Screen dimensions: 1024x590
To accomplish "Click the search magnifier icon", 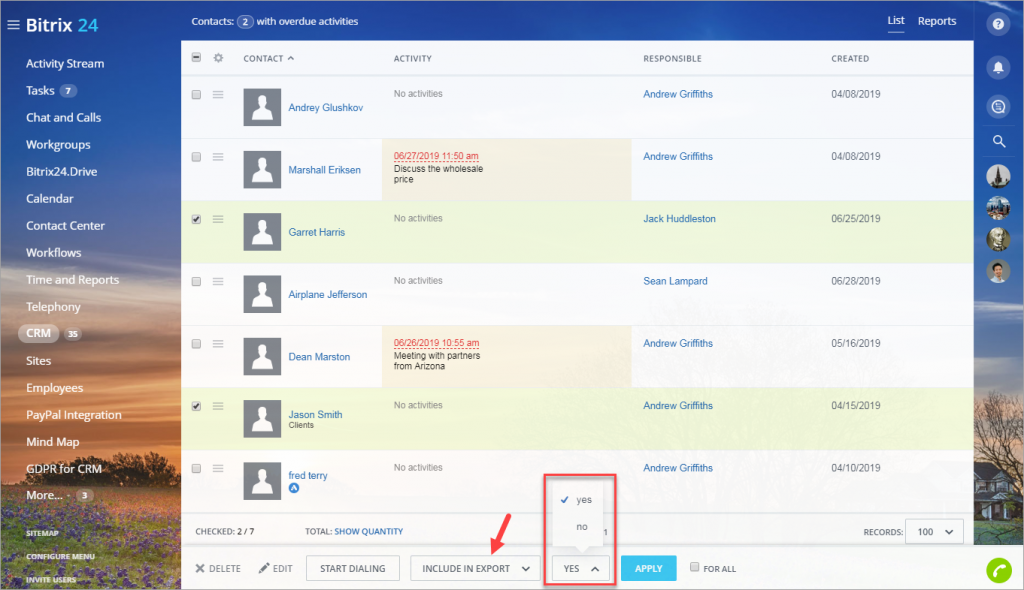I will [999, 141].
